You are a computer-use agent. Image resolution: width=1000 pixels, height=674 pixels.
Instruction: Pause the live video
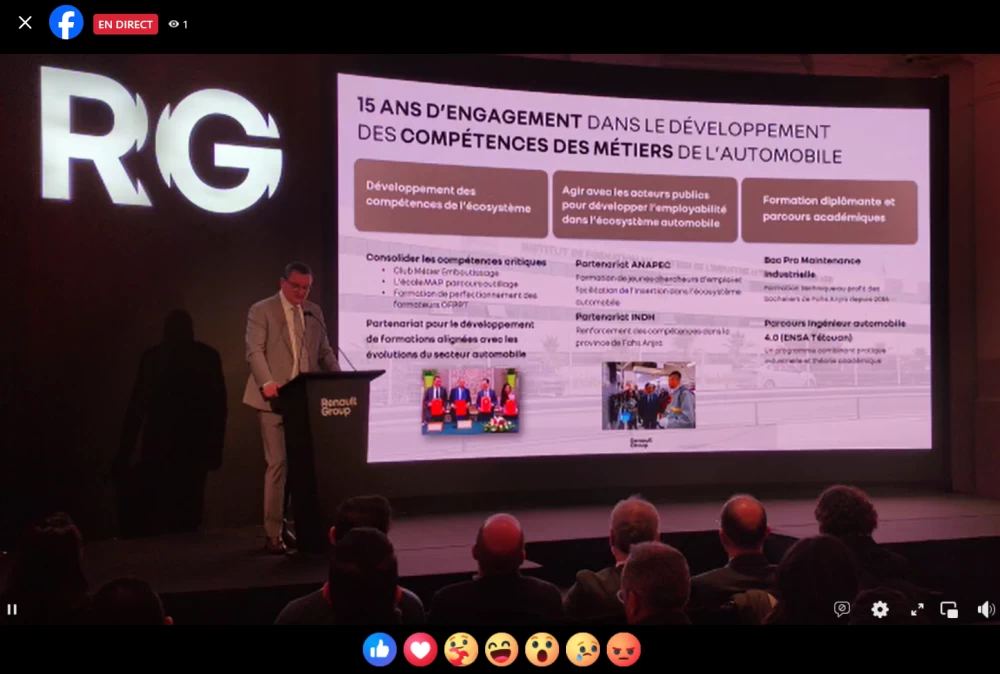[x=14, y=608]
